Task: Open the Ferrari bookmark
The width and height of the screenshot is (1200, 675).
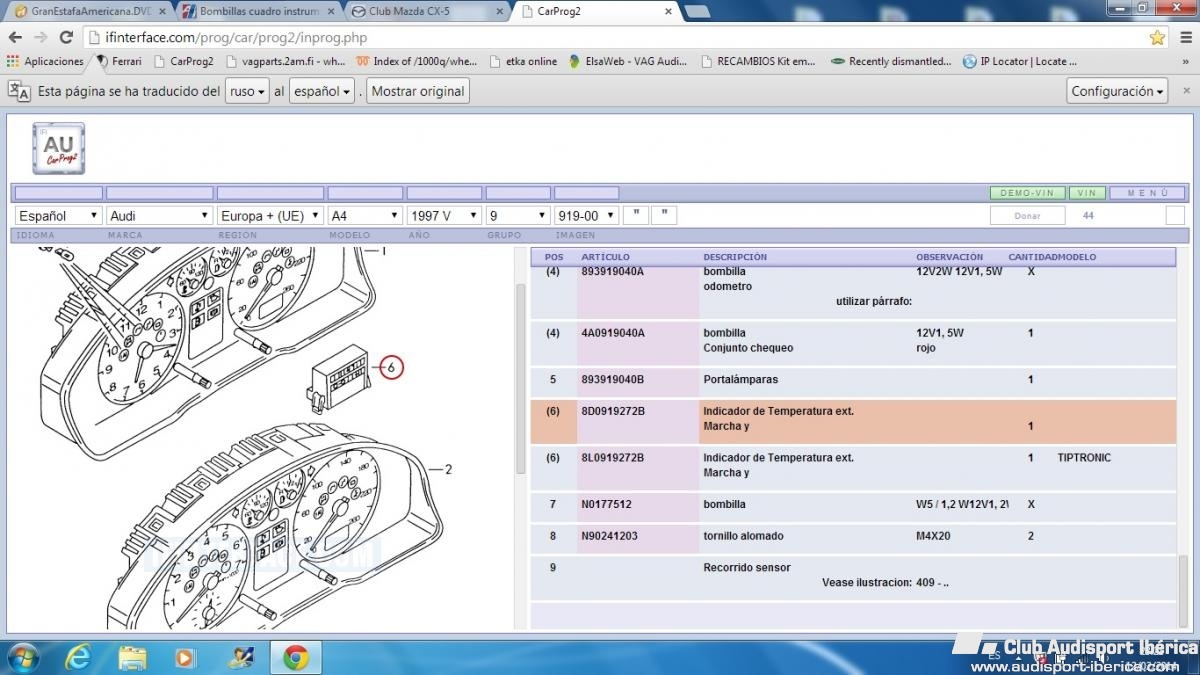Action: [118, 61]
